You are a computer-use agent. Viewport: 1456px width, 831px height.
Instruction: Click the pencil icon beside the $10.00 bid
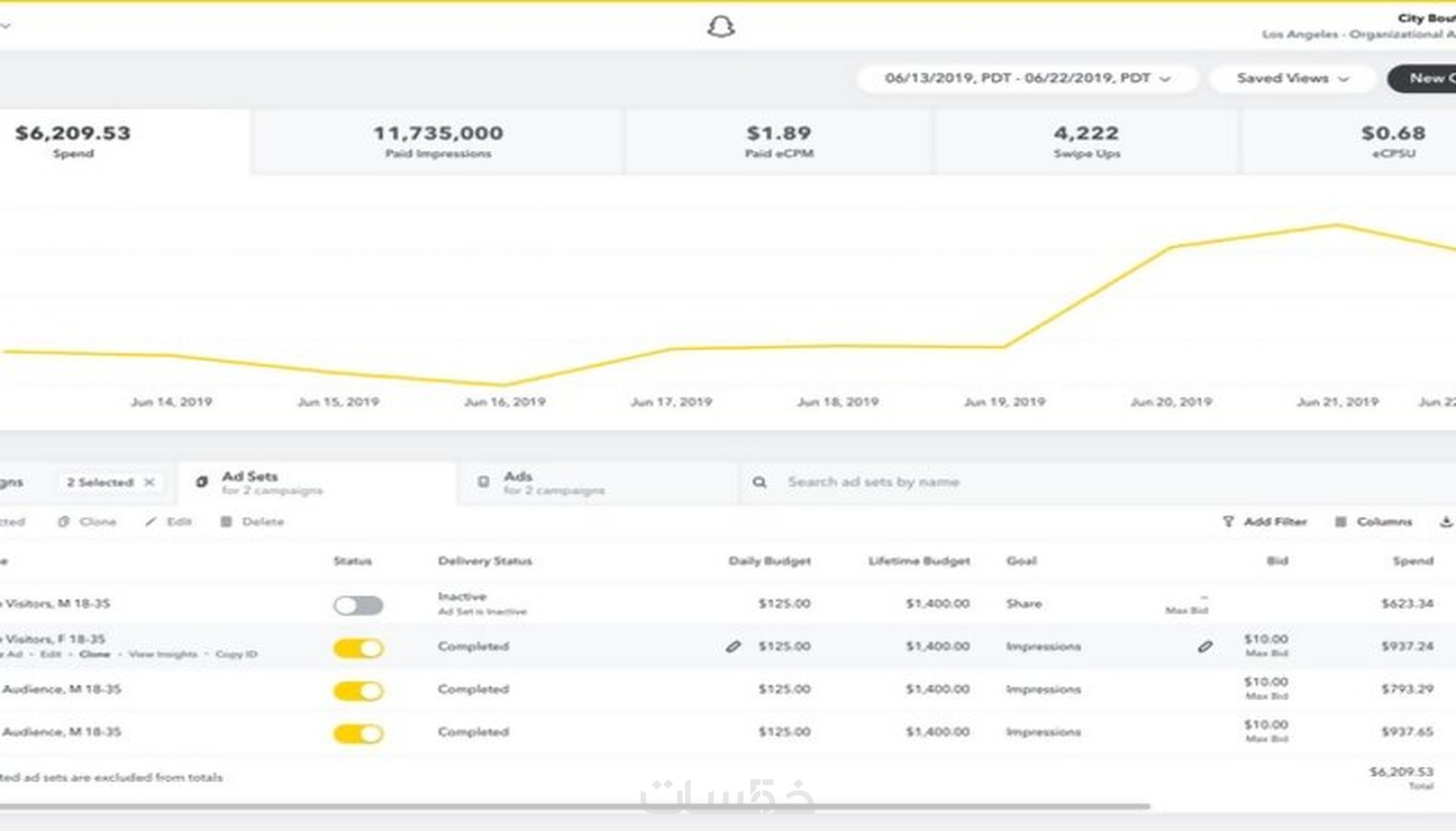tap(1205, 647)
